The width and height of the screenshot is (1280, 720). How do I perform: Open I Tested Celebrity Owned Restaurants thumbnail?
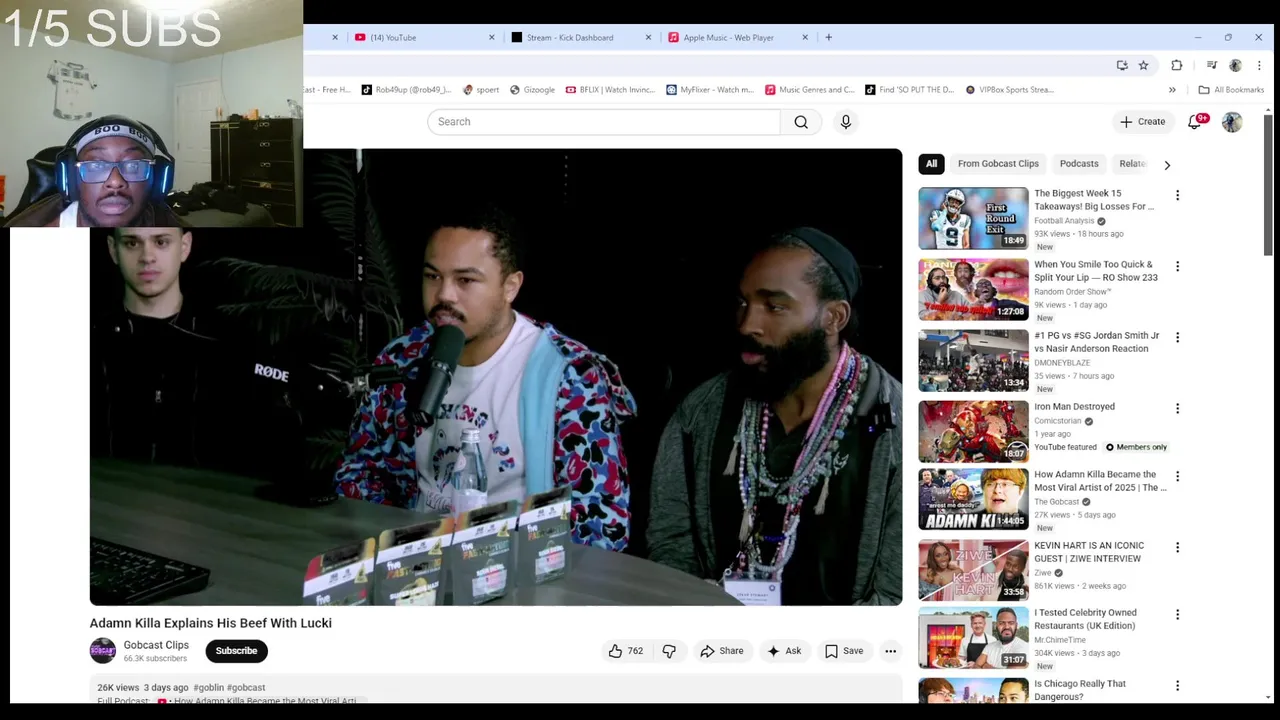tap(973, 637)
